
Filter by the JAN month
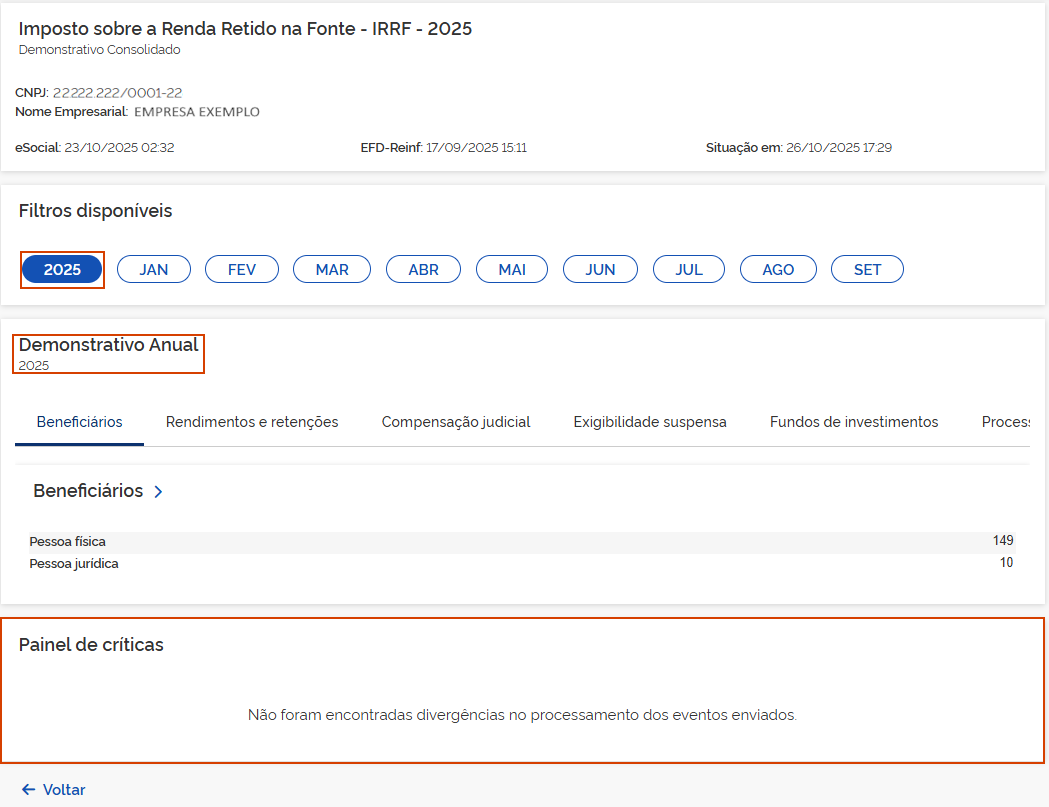(x=154, y=270)
